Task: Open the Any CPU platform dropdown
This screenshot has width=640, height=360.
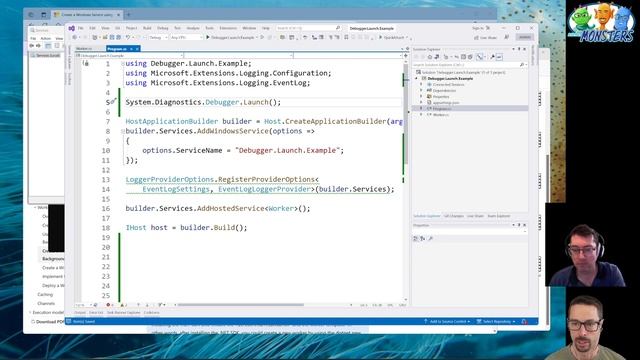Action: [187, 38]
